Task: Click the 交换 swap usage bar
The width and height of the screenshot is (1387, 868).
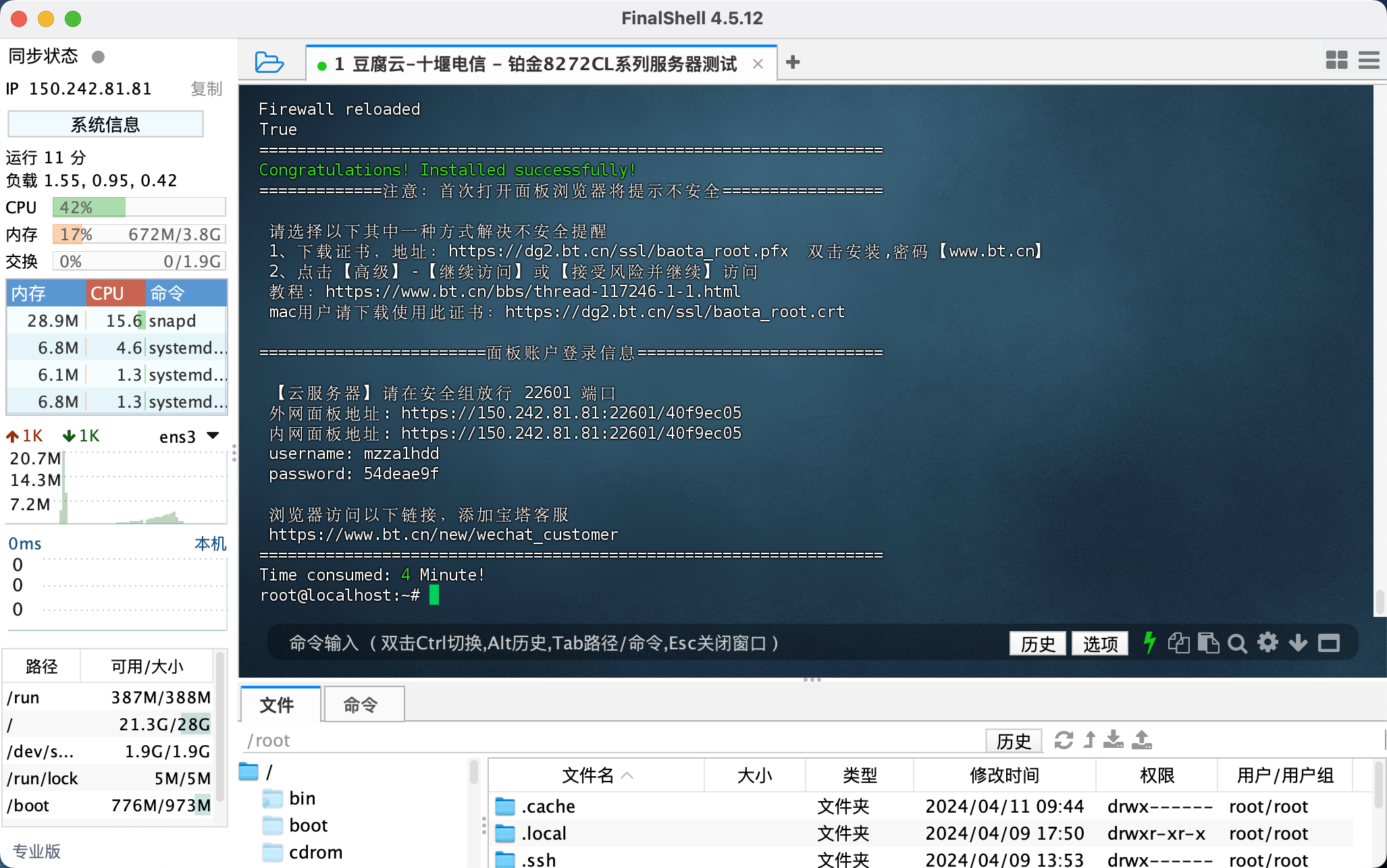Action: tap(139, 261)
